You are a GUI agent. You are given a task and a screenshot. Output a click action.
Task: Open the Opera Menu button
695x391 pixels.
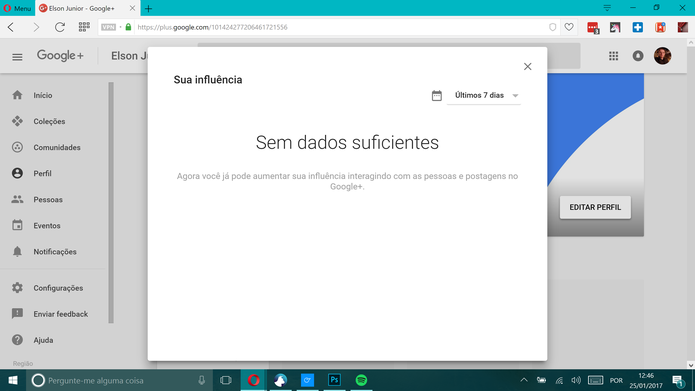[x=17, y=8]
